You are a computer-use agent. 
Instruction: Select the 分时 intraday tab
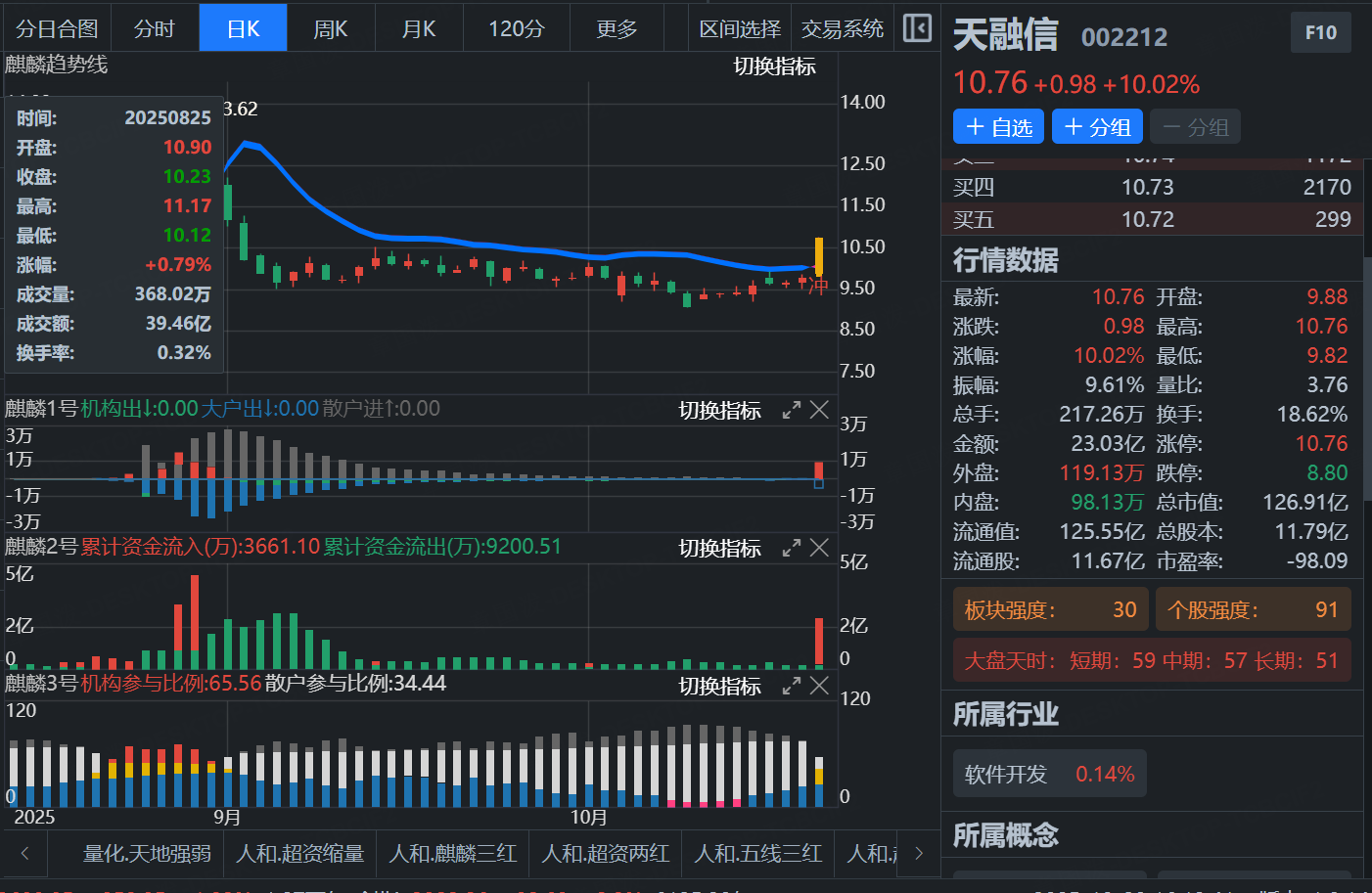(x=155, y=28)
